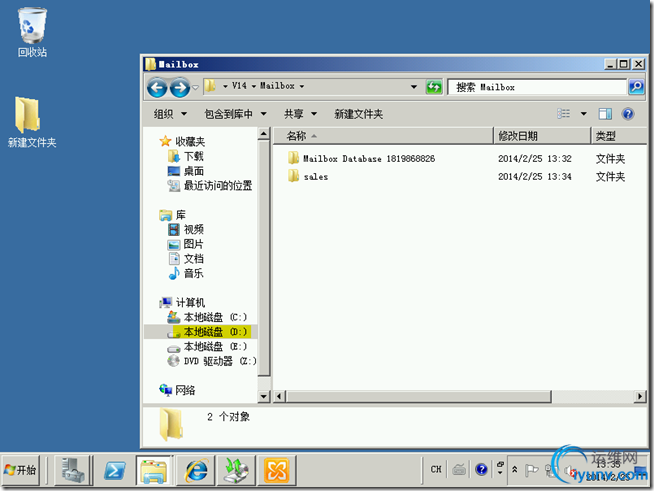Viewport: 654px width, 491px height.
Task: Open Server Manager from taskbar
Action: [x=73, y=470]
